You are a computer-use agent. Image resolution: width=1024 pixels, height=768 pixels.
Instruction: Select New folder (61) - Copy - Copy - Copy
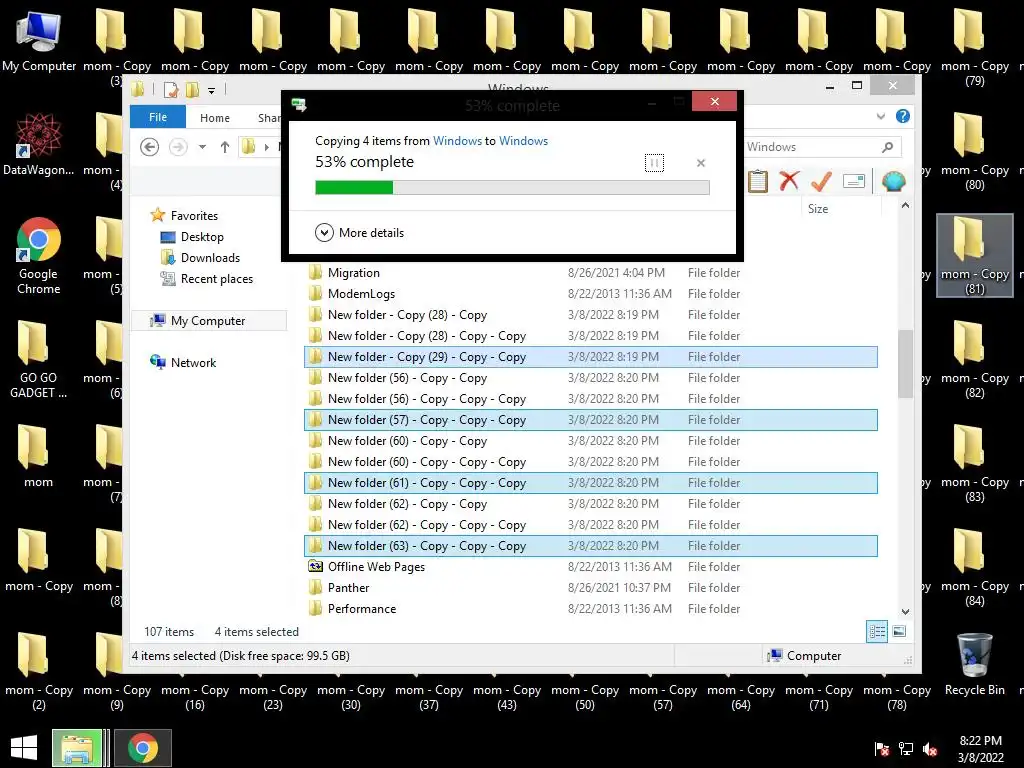click(590, 483)
